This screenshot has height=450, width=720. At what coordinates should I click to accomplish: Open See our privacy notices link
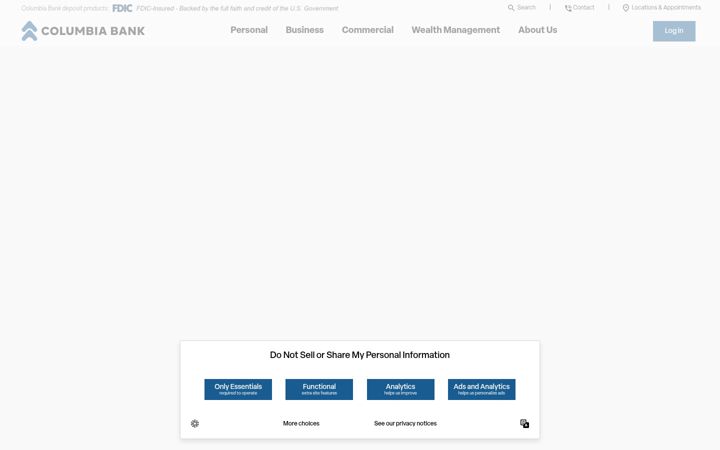(405, 423)
